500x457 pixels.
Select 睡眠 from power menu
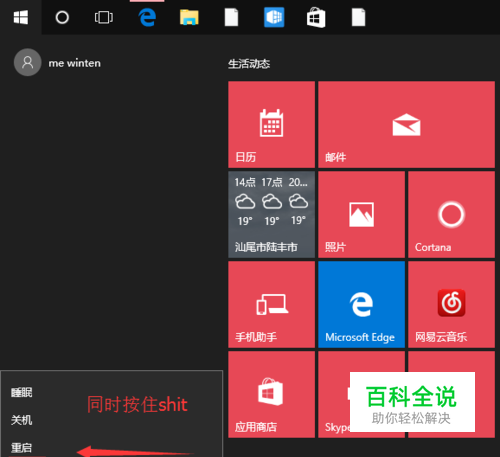(22, 393)
